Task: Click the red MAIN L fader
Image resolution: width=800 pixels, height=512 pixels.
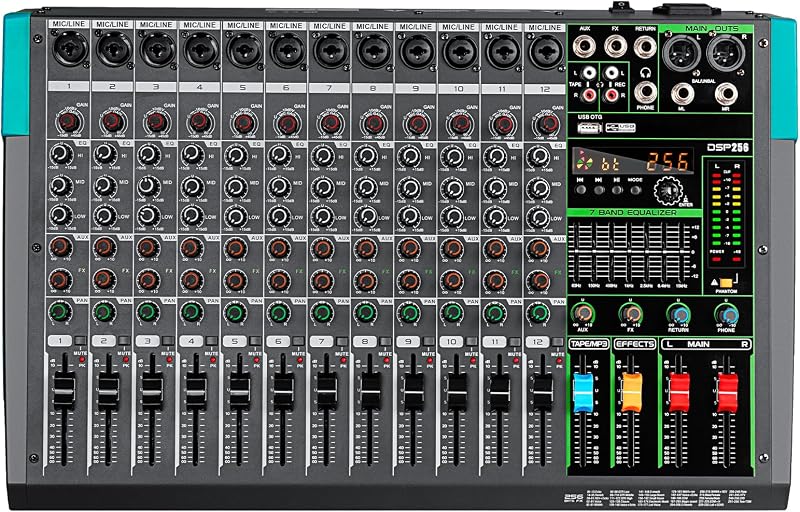Action: point(679,393)
